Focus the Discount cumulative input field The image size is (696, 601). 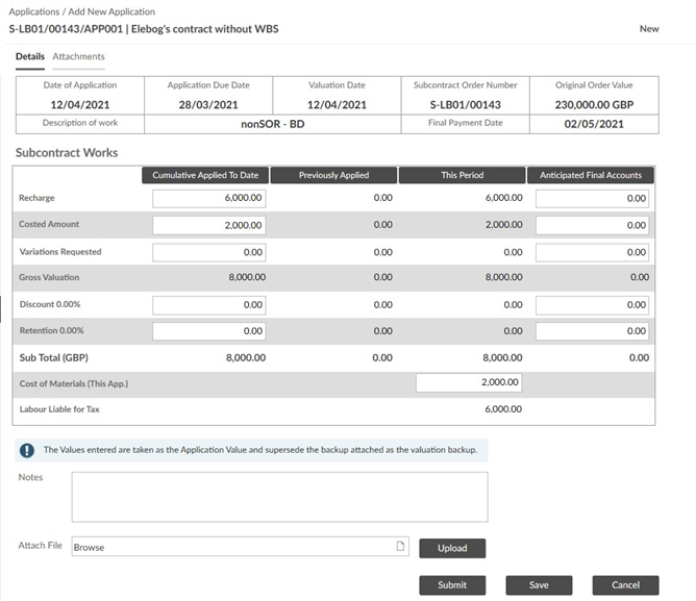(209, 304)
